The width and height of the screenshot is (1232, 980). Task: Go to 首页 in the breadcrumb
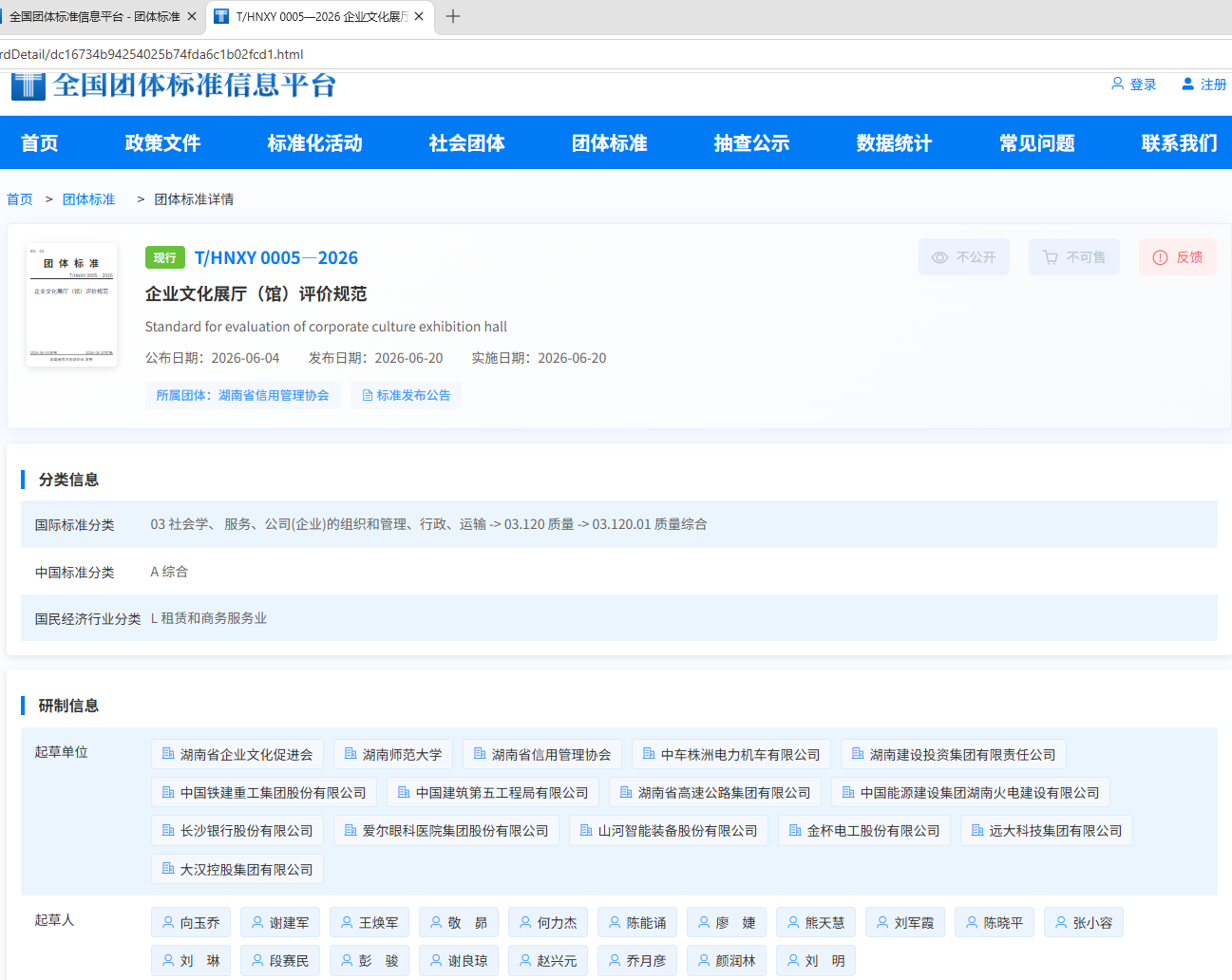coord(20,199)
